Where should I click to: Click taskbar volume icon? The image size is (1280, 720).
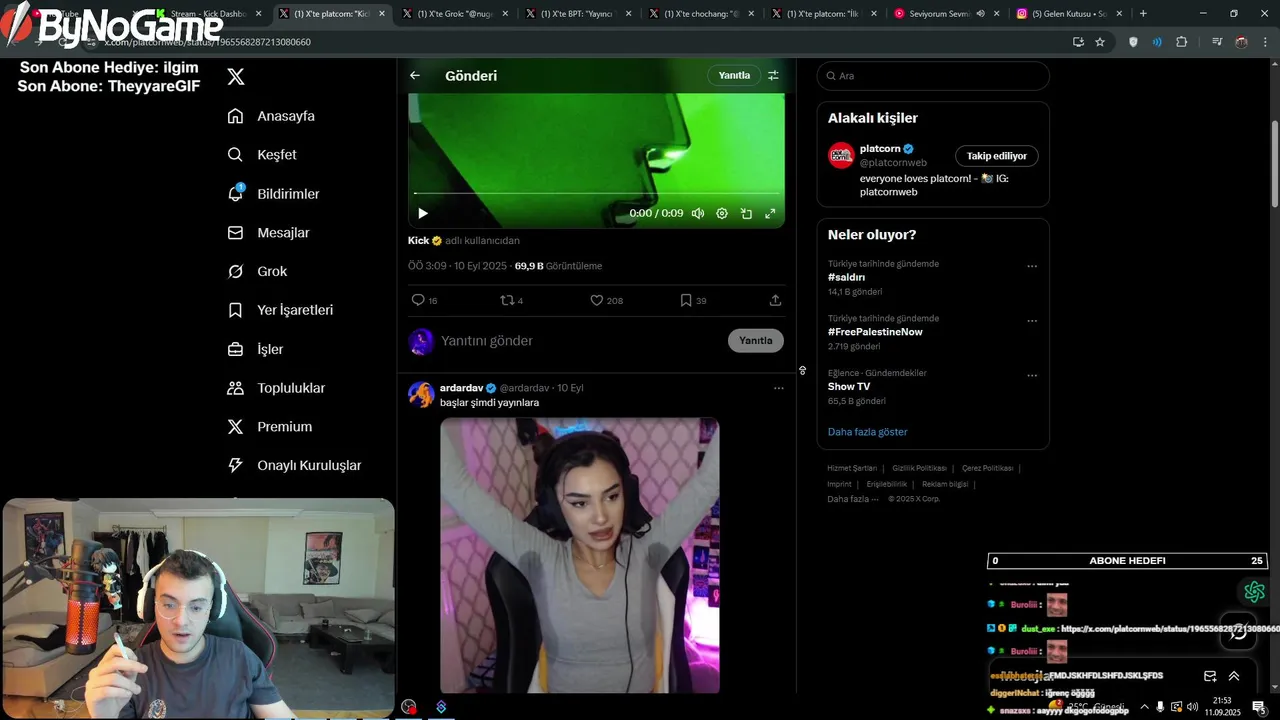(1192, 707)
